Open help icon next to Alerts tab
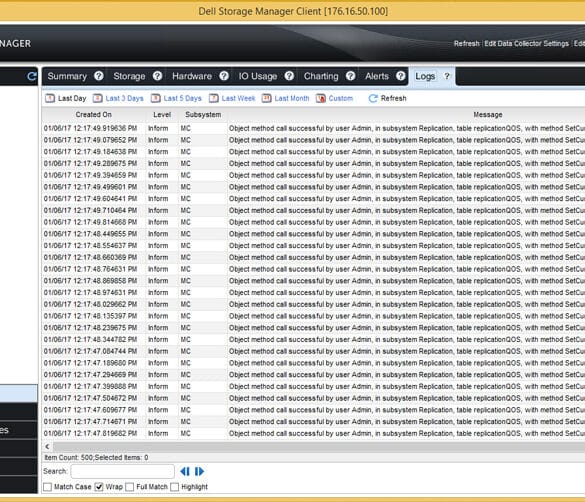Viewport: 585px width, 502px height. [x=401, y=76]
